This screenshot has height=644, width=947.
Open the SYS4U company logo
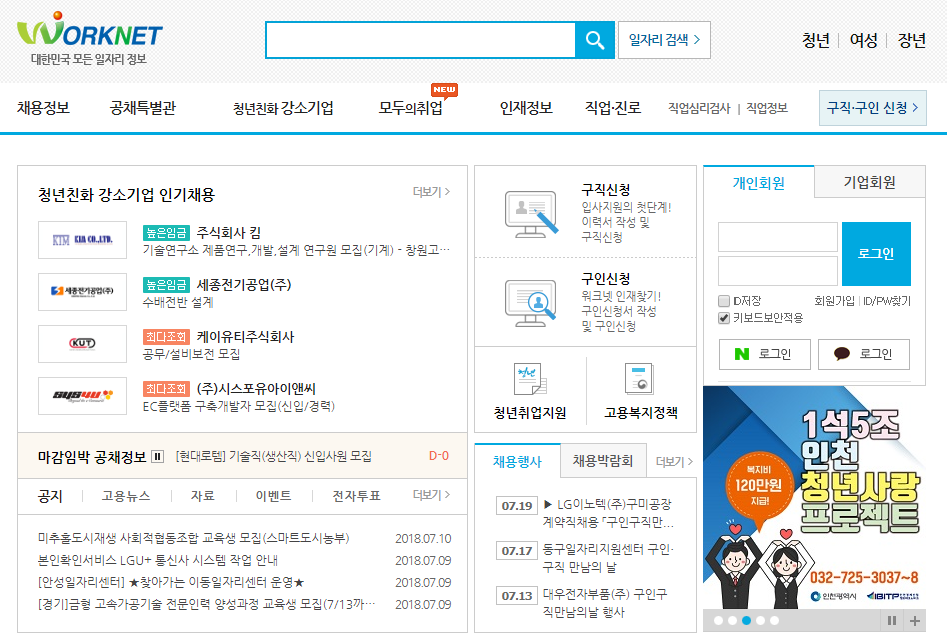[x=82, y=396]
